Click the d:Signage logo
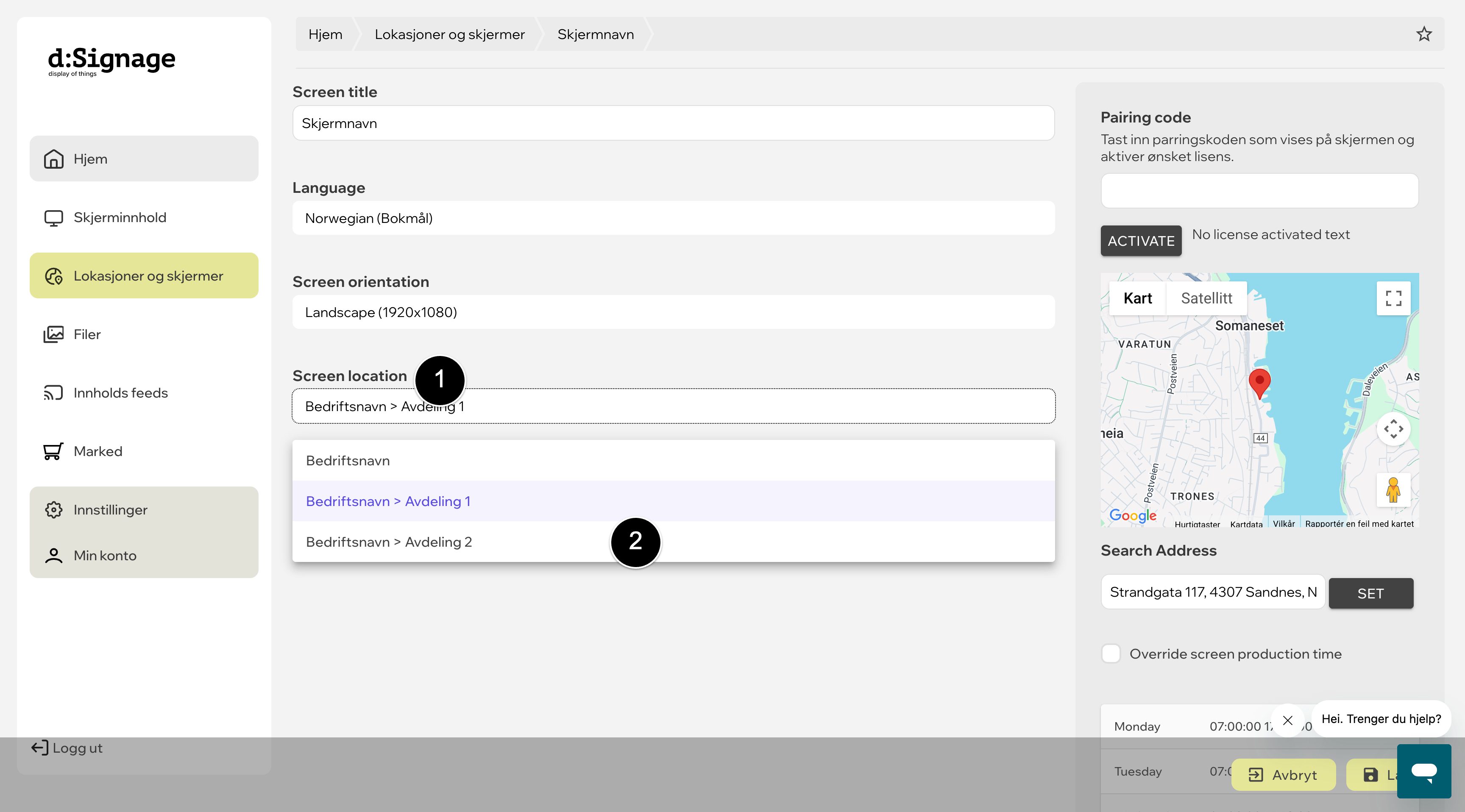 tap(111, 61)
